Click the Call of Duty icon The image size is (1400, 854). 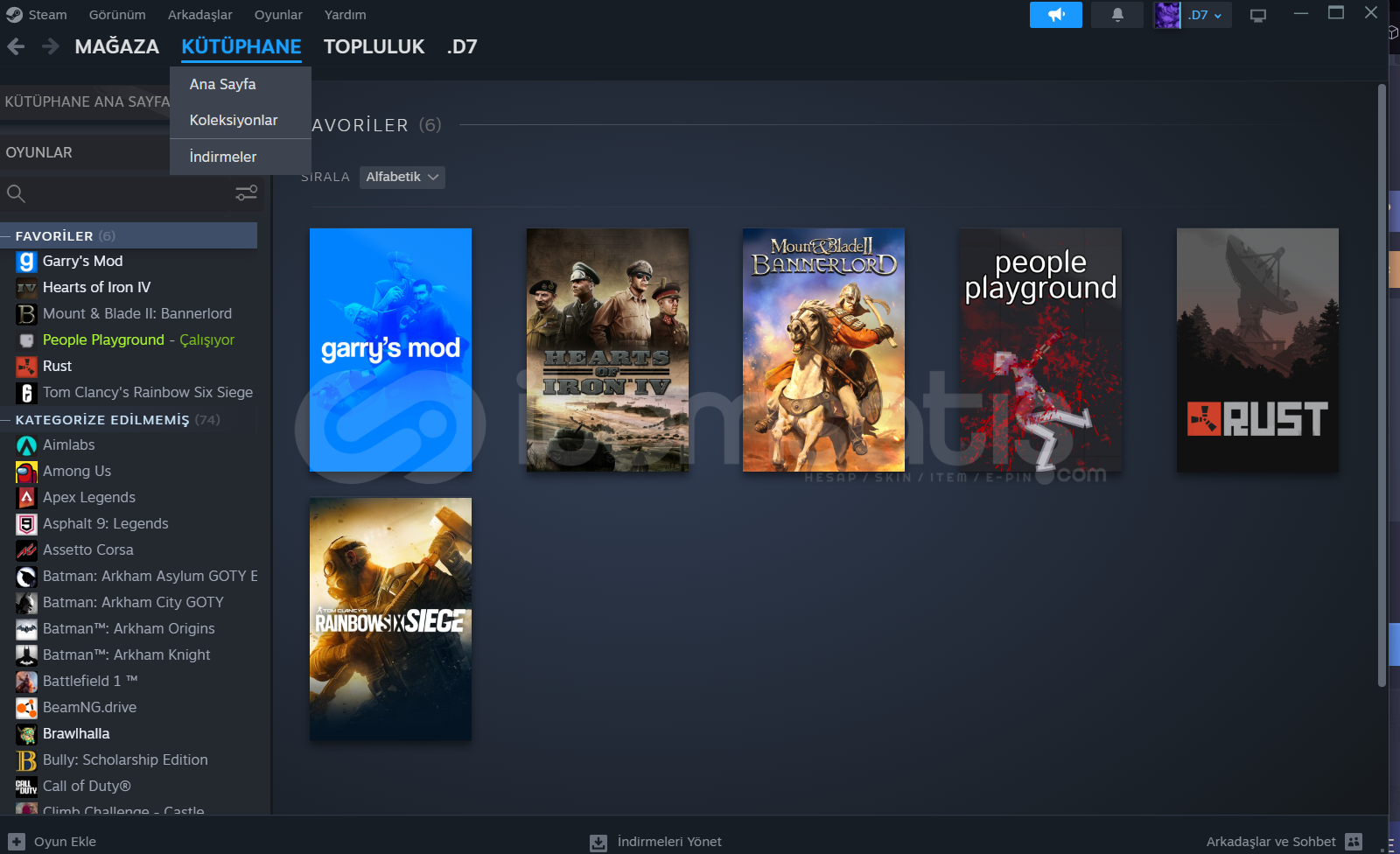(x=27, y=787)
